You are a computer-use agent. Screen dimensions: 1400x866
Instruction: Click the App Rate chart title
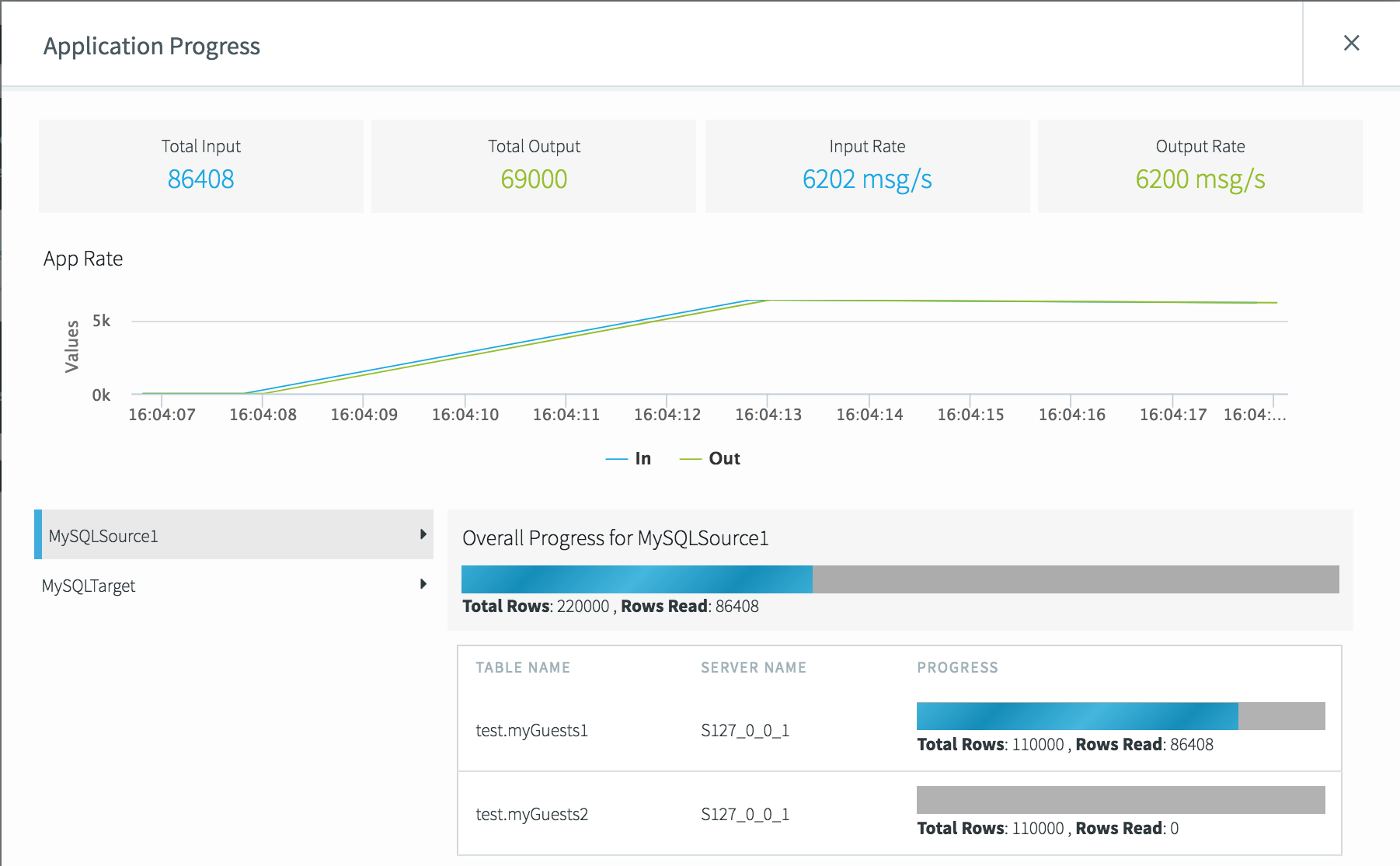83,259
